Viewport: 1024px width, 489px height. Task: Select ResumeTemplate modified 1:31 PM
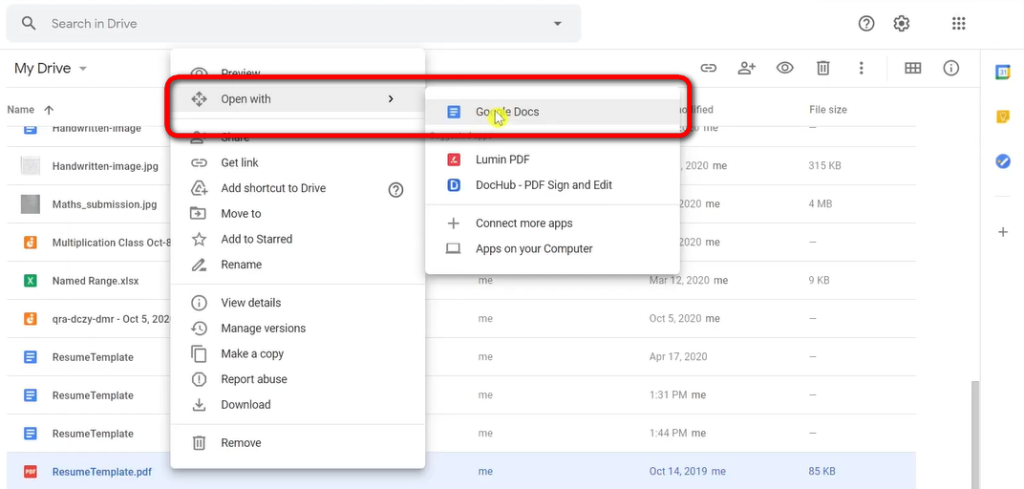click(93, 395)
